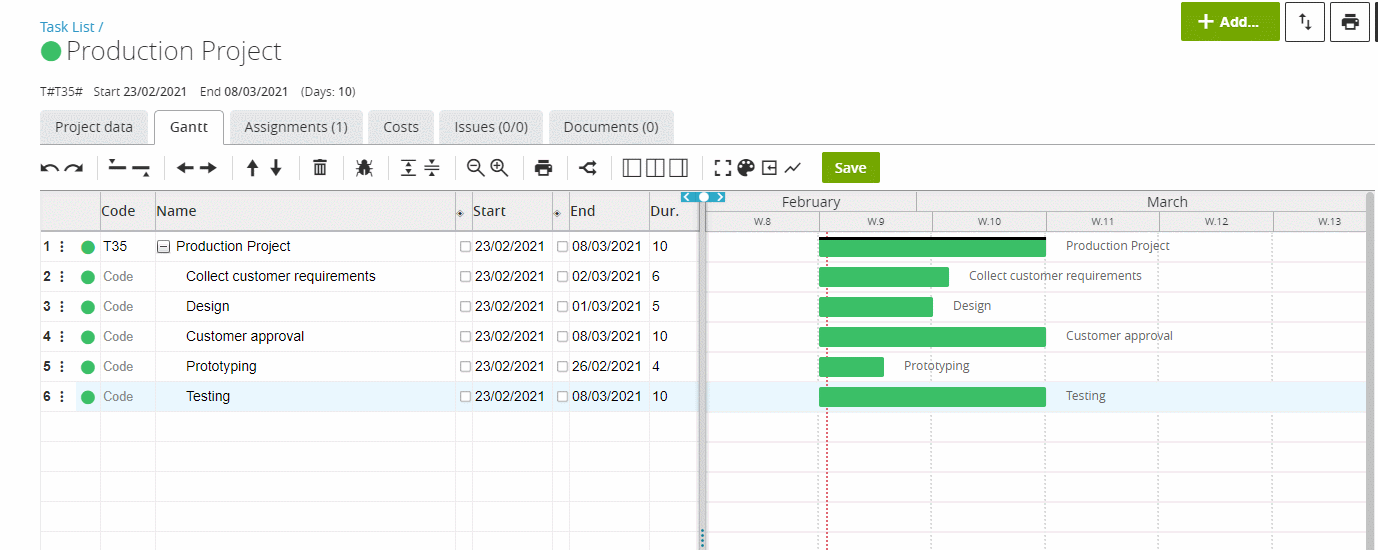Click the undo arrow in the Gantt toolbar
This screenshot has height=550, width=1378.
tap(50, 168)
